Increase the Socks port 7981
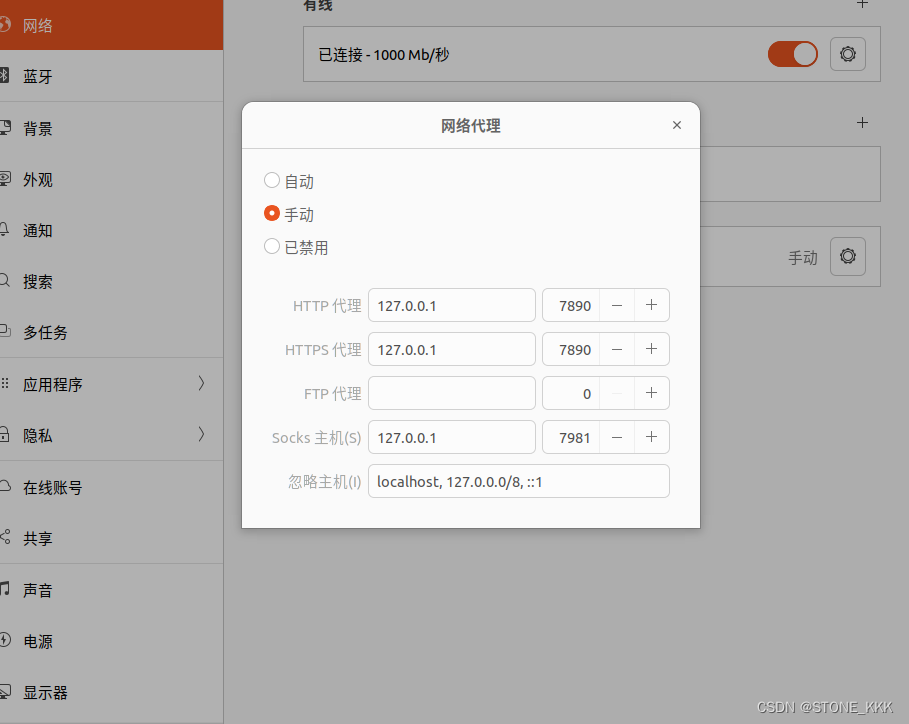 652,438
